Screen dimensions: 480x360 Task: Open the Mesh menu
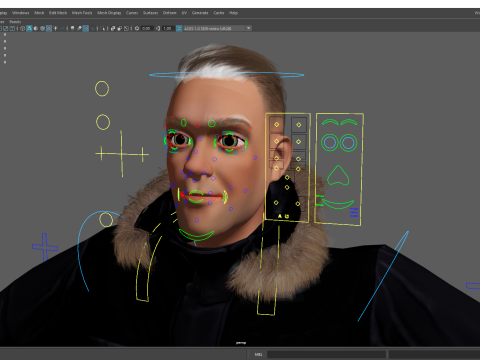tap(39, 13)
